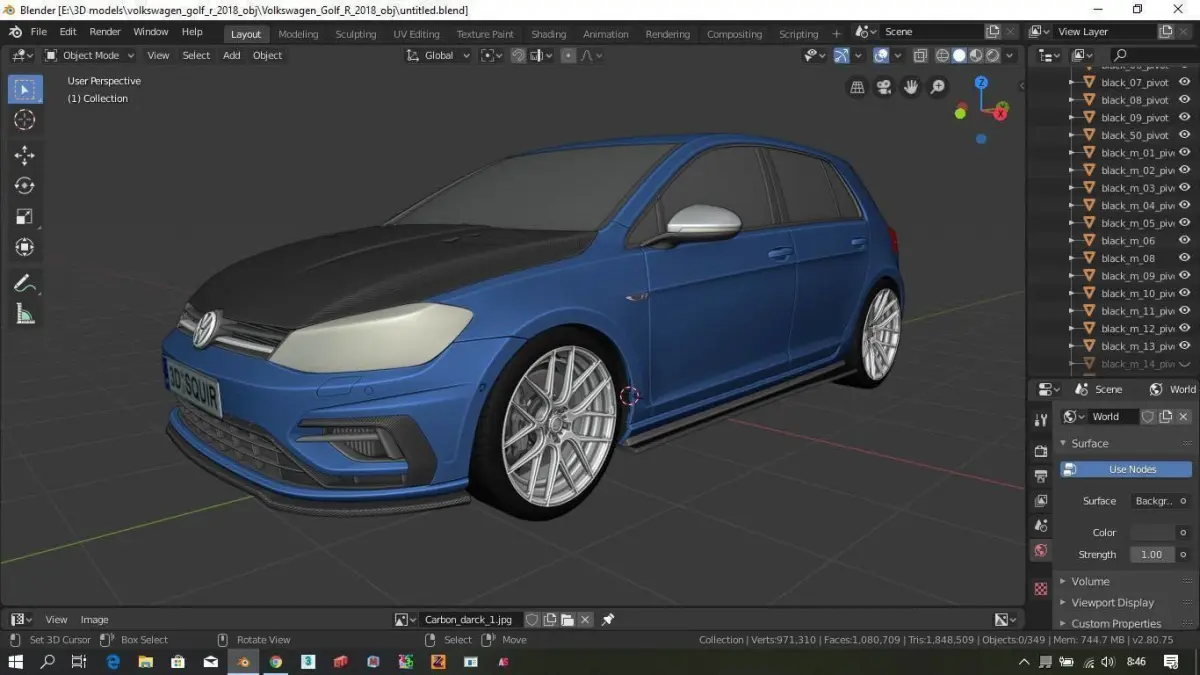
Task: Toggle X-ray mode in viewport header
Action: point(920,56)
